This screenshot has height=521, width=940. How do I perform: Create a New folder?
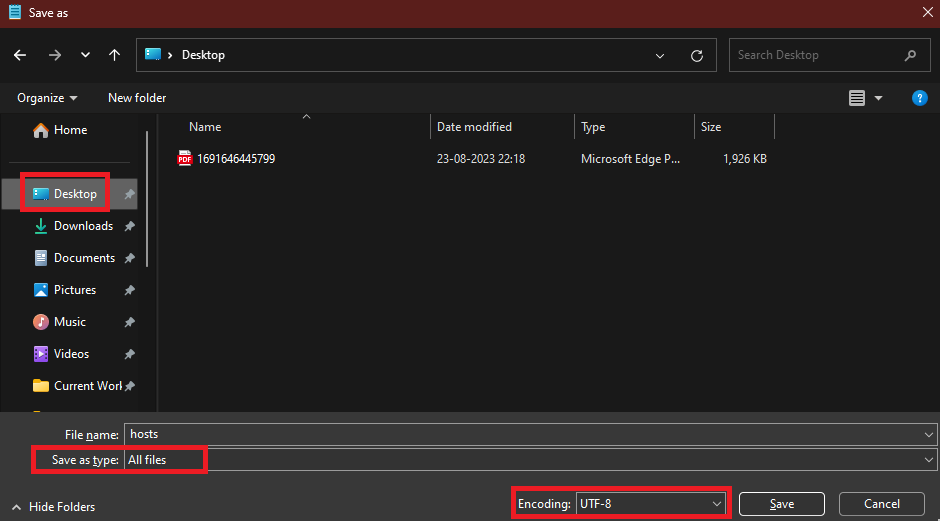tap(137, 98)
